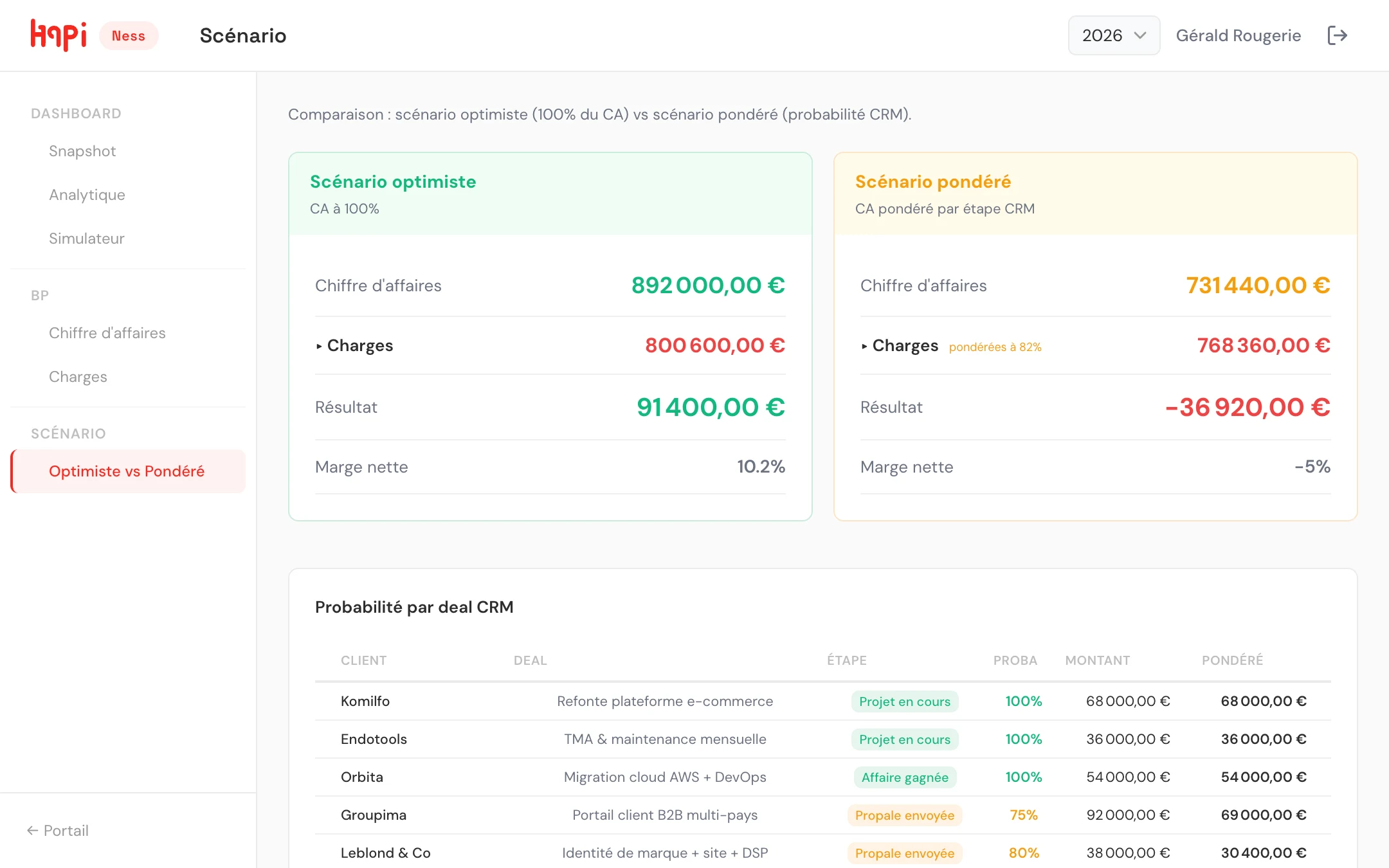Click the Scénario optimiste heading
Screen dimensions: 1389x868
pyautogui.click(x=393, y=182)
